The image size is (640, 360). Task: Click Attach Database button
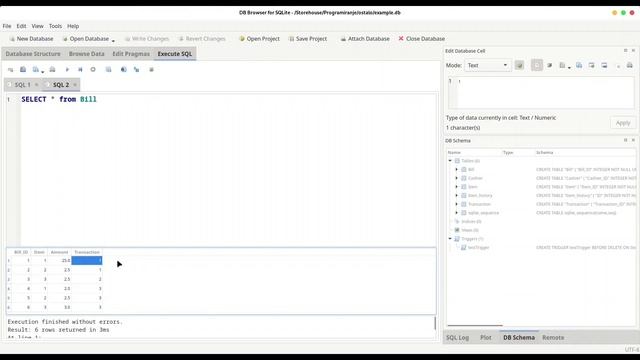(365, 39)
